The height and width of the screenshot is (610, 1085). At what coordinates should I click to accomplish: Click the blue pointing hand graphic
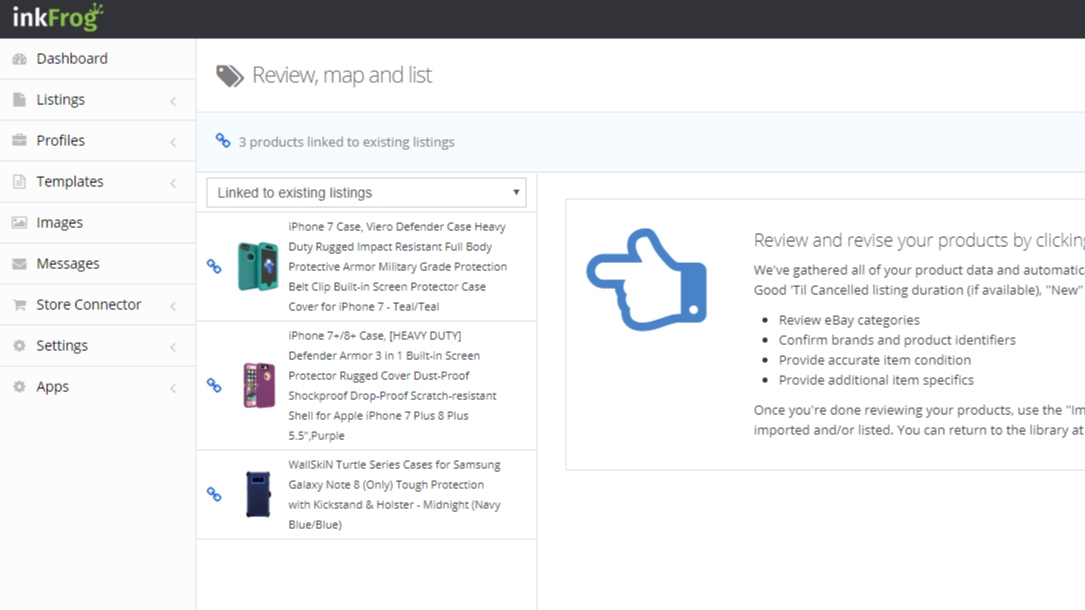pos(647,279)
